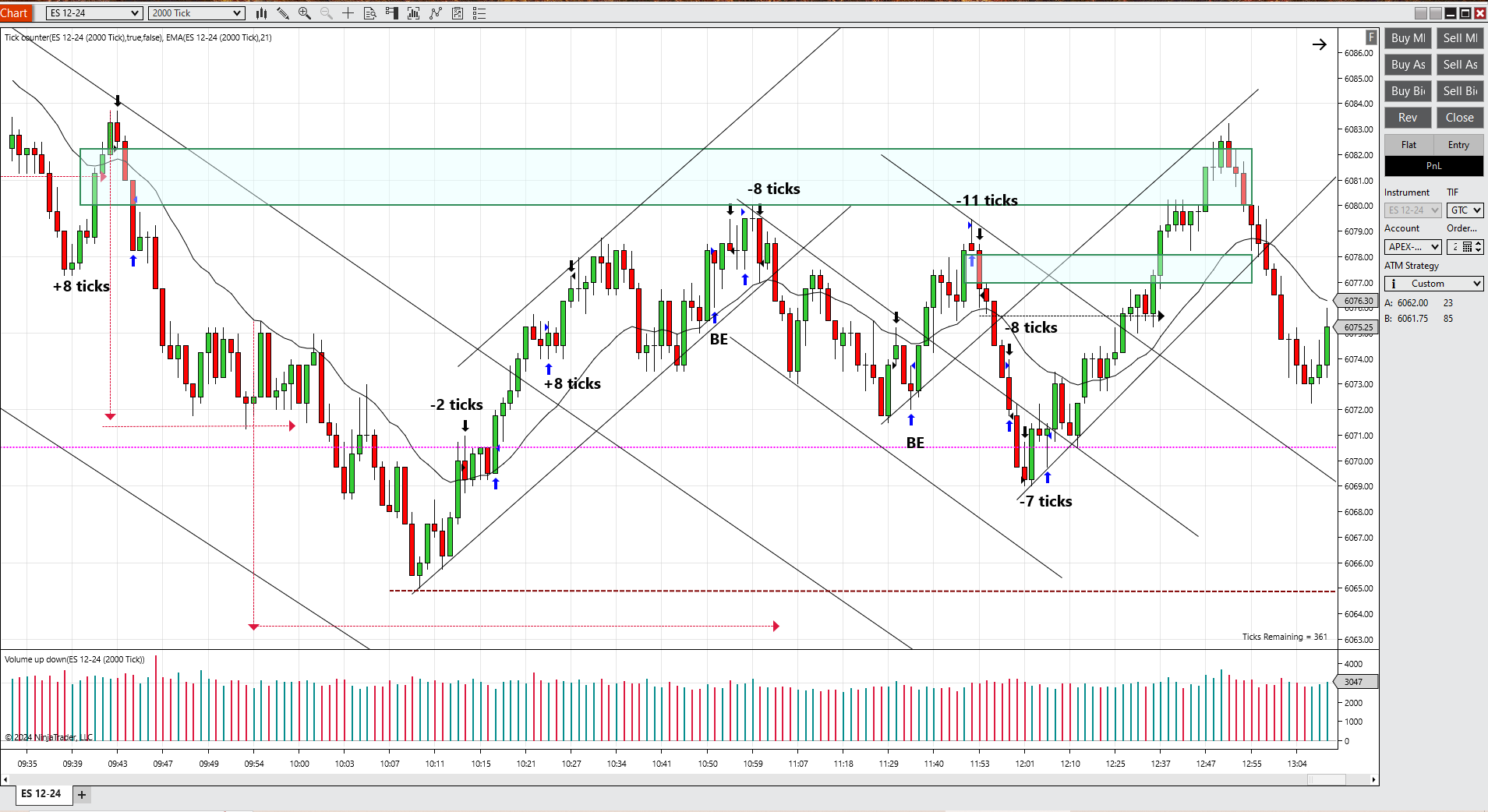Minimize the chart window
Screen dimensions: 1488x812
point(1451,13)
